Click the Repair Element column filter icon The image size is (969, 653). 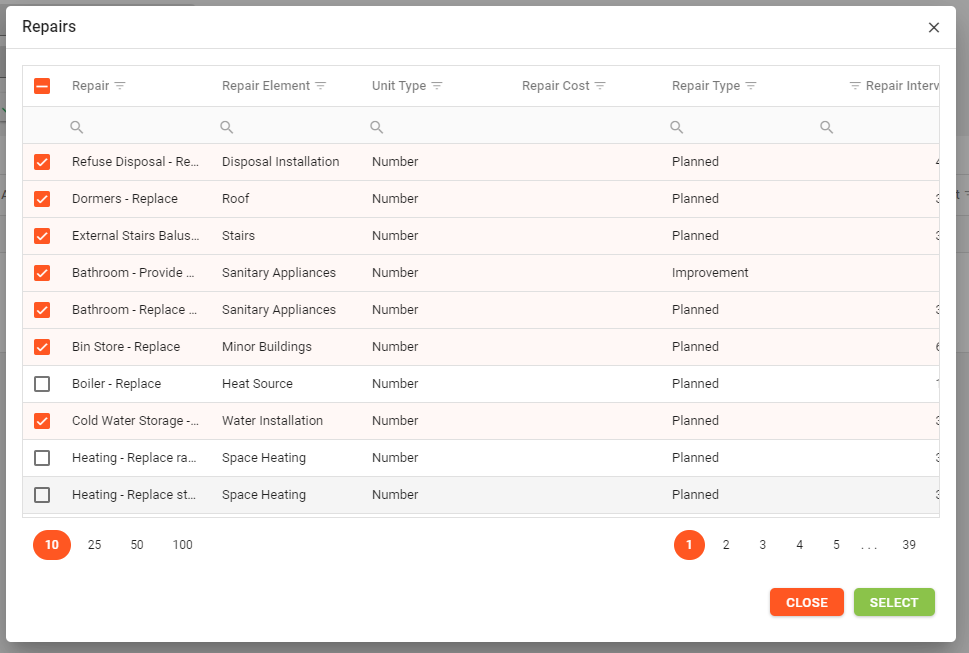click(321, 86)
